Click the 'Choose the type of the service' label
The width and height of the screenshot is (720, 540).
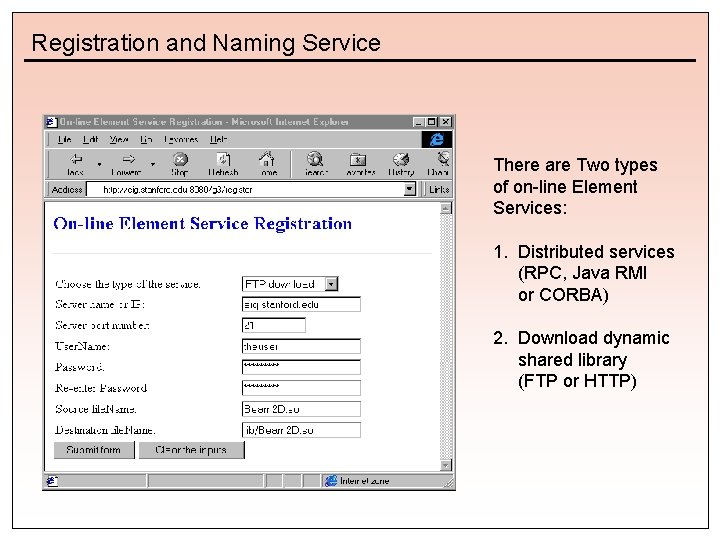128,284
